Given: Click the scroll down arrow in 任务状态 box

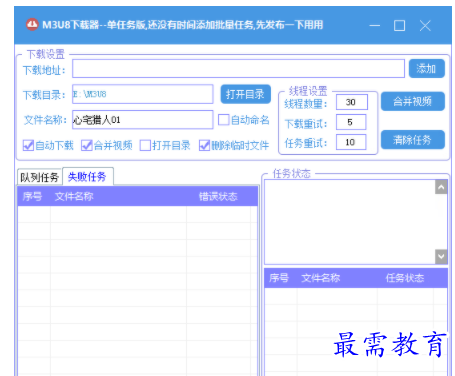Looking at the screenshot, I should click(441, 257).
